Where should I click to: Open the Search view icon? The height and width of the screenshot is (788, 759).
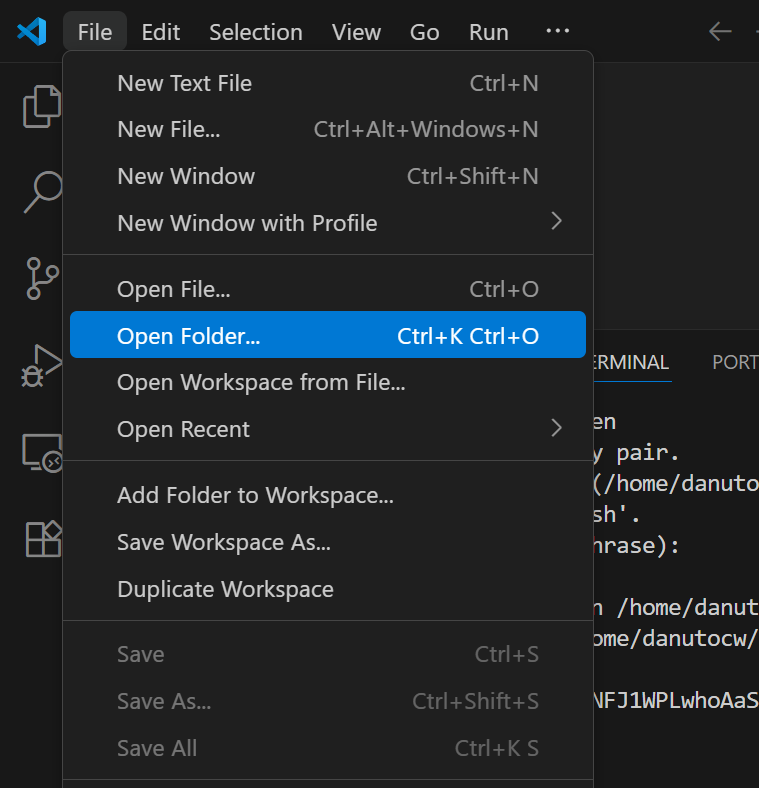coord(42,192)
